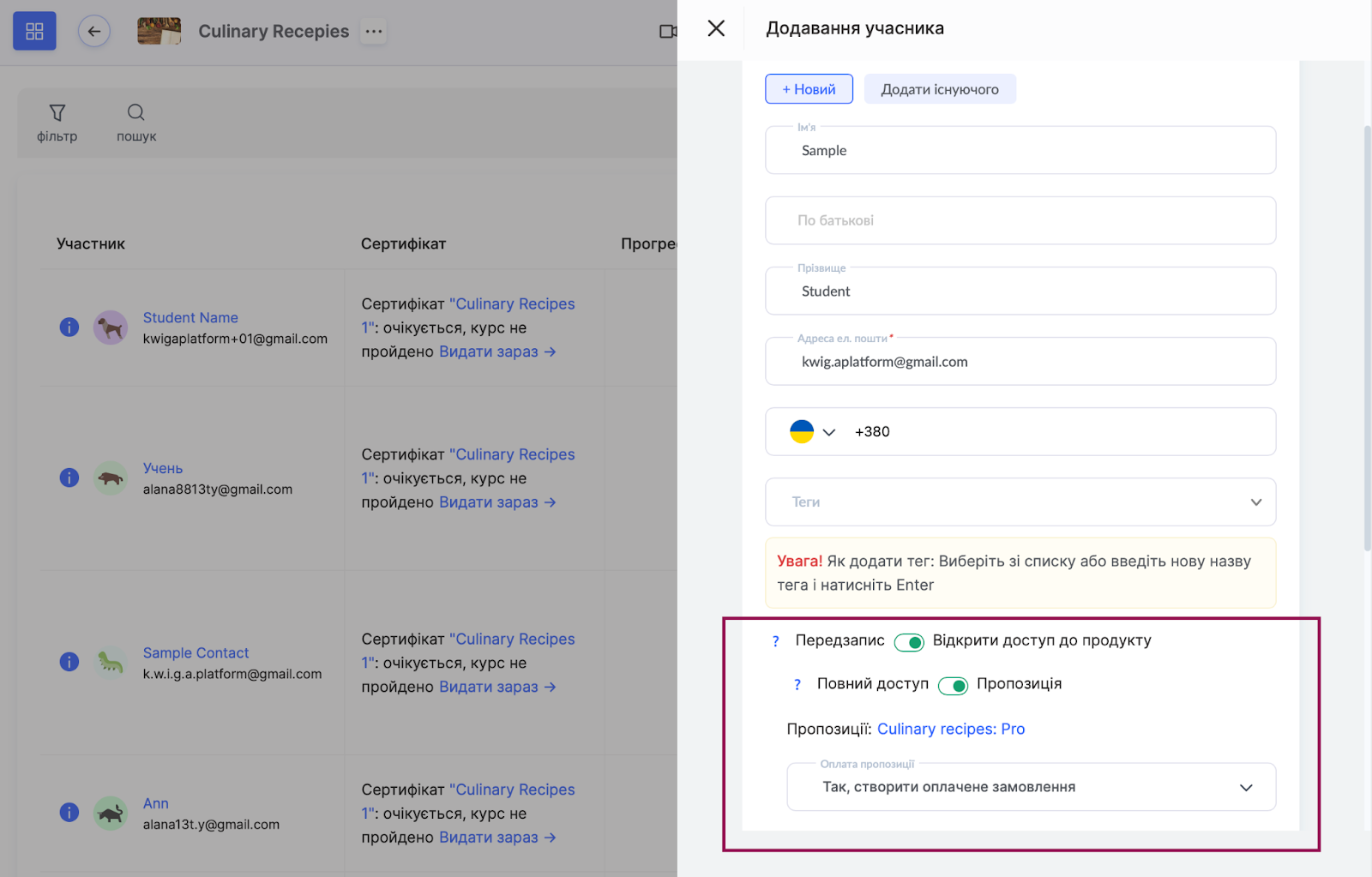
Task: Click info icon beside Student Name
Action: coord(69,327)
